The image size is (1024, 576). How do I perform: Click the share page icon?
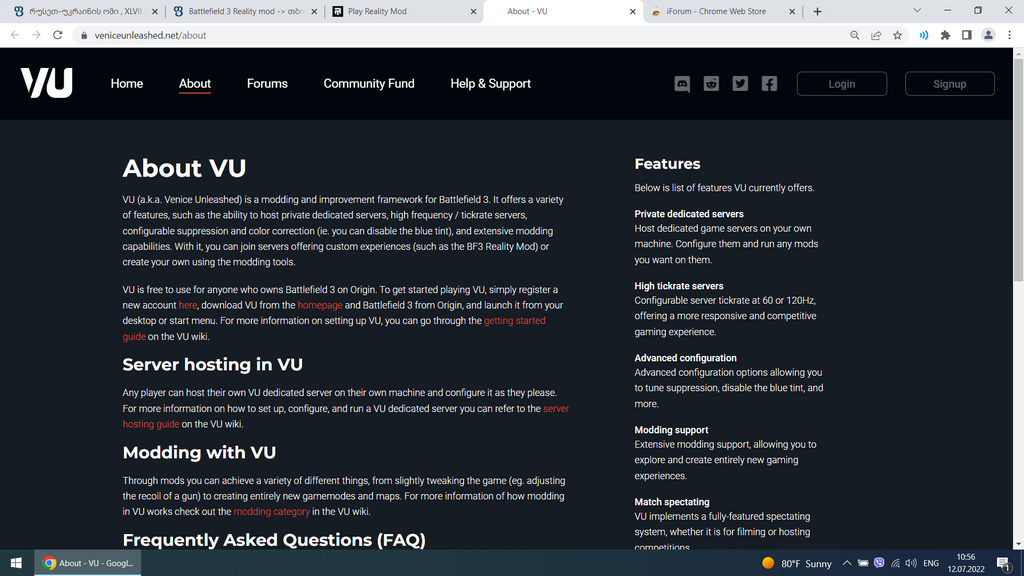876,35
